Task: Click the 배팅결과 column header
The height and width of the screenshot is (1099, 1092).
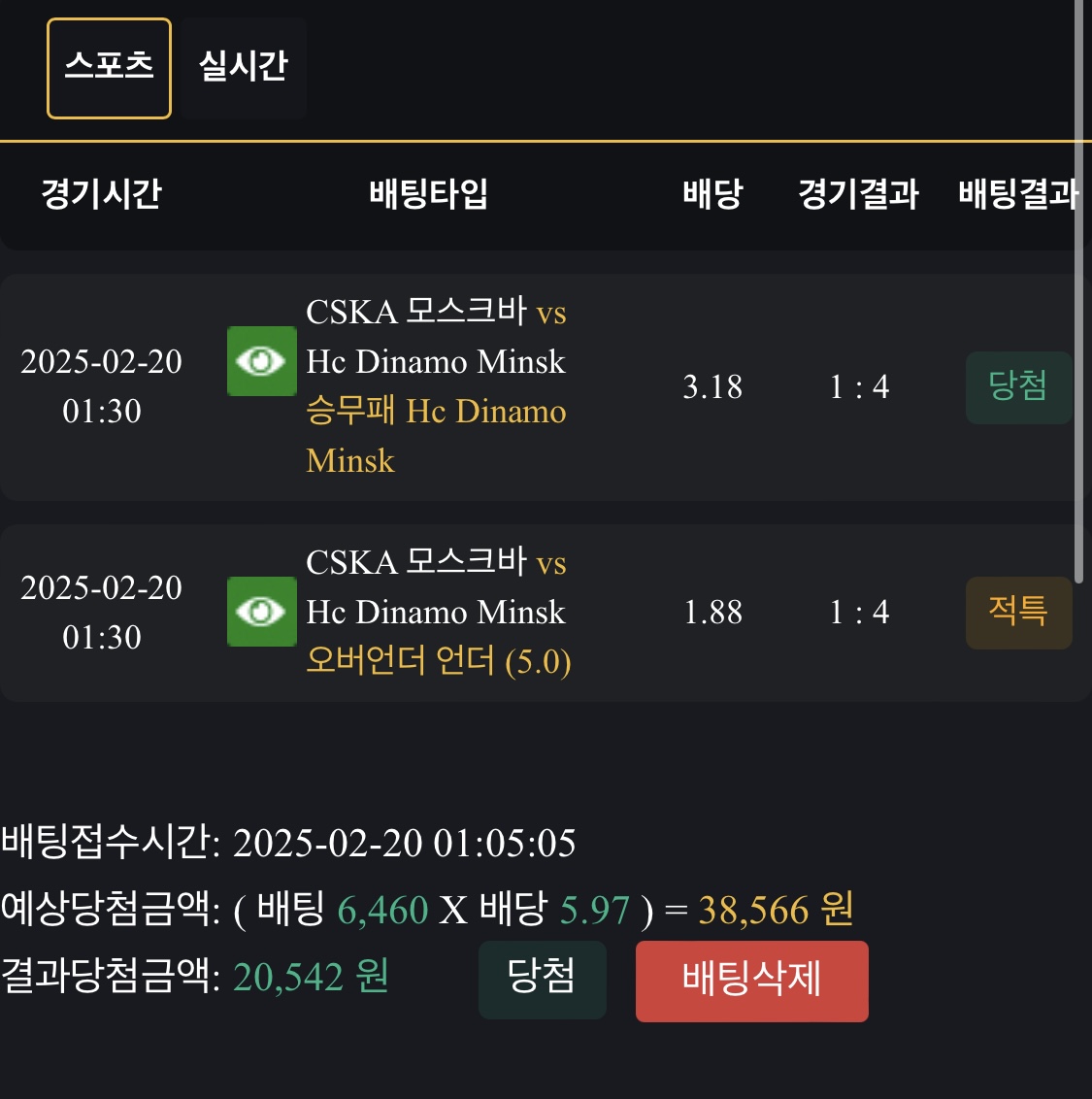Action: click(1017, 194)
